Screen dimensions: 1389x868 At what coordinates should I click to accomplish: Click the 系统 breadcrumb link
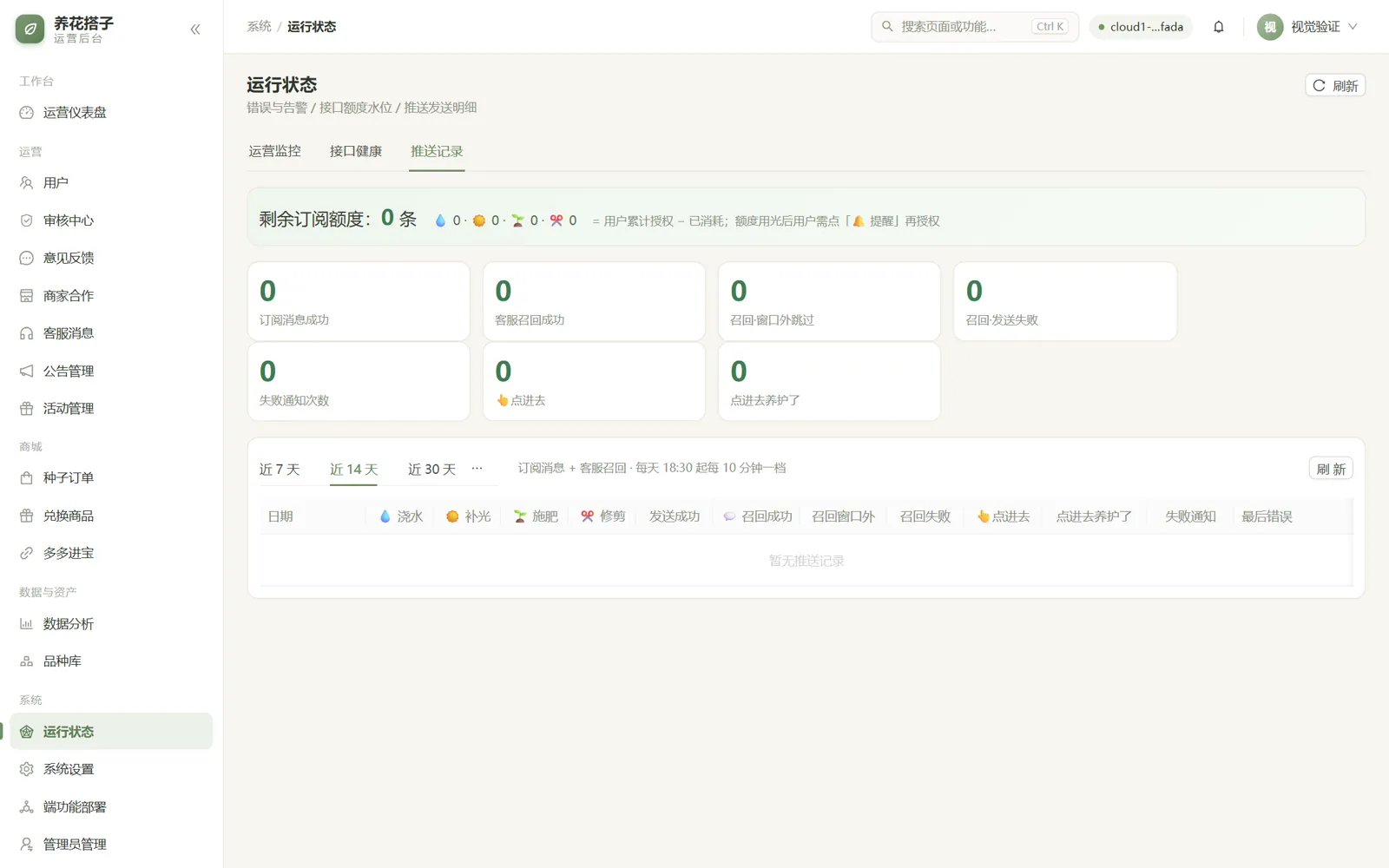point(259,27)
